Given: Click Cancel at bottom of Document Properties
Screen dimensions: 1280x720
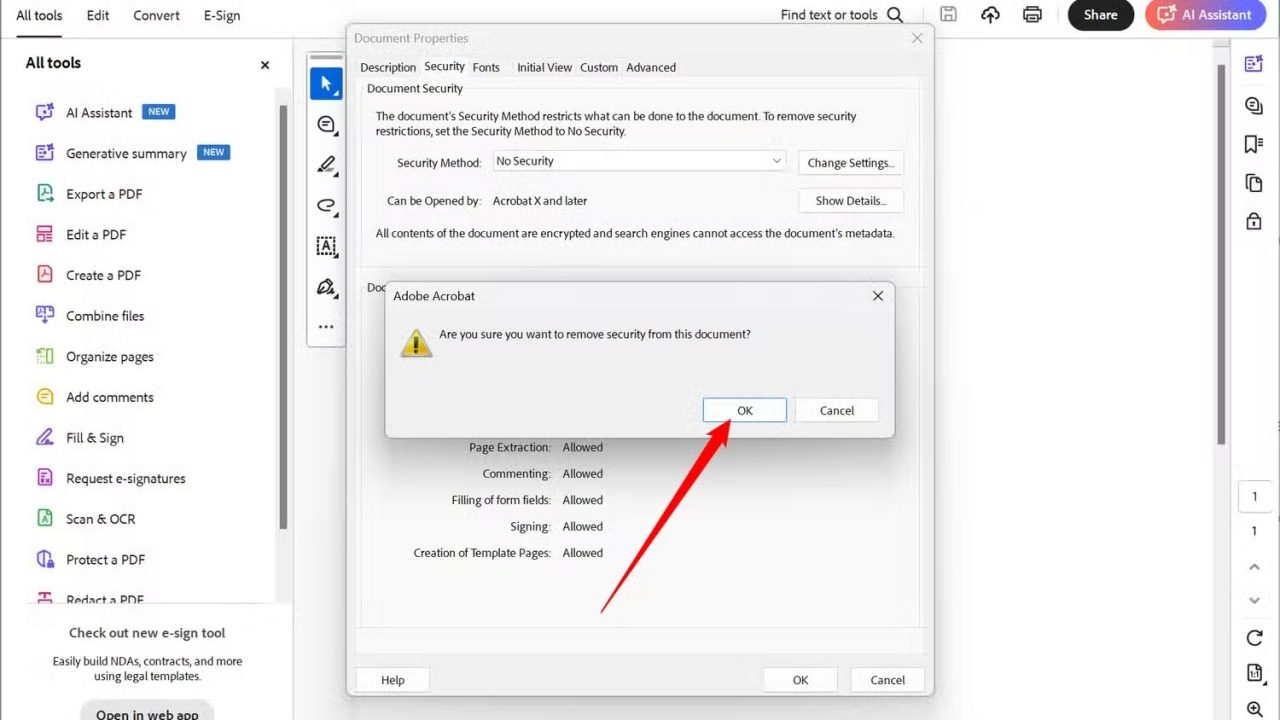Looking at the screenshot, I should pyautogui.click(x=888, y=680).
